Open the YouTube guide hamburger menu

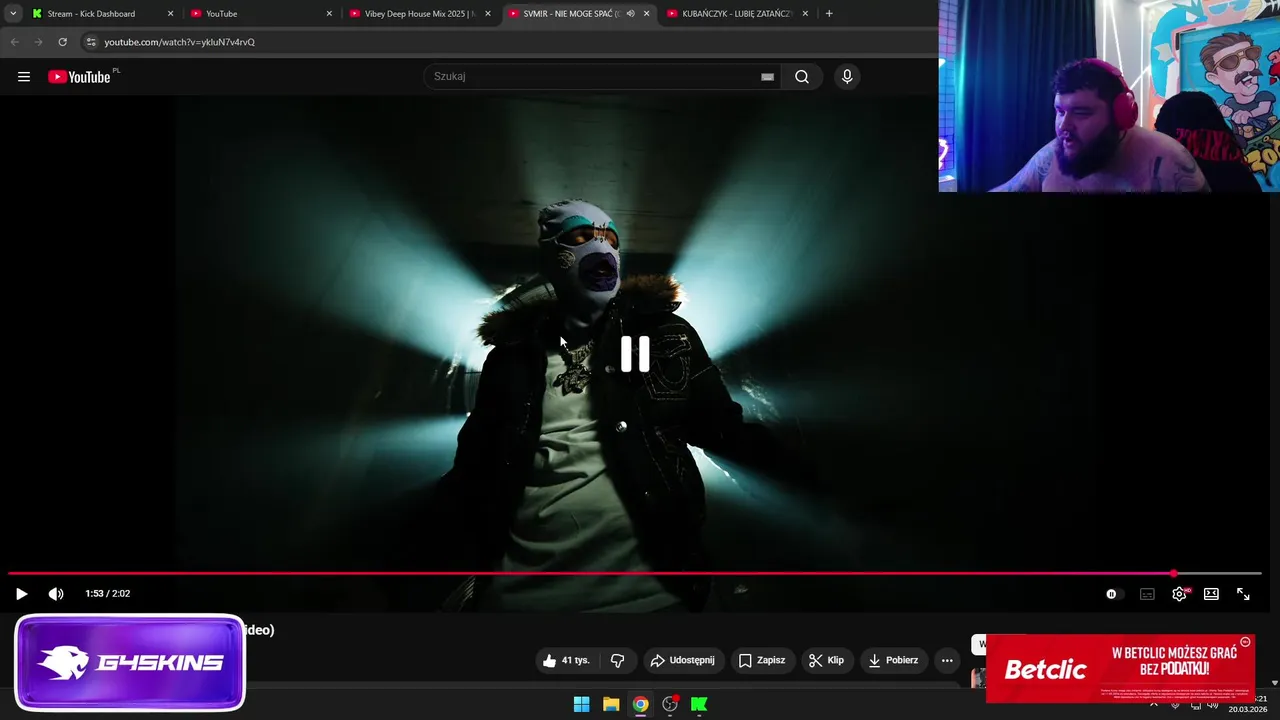(x=24, y=77)
